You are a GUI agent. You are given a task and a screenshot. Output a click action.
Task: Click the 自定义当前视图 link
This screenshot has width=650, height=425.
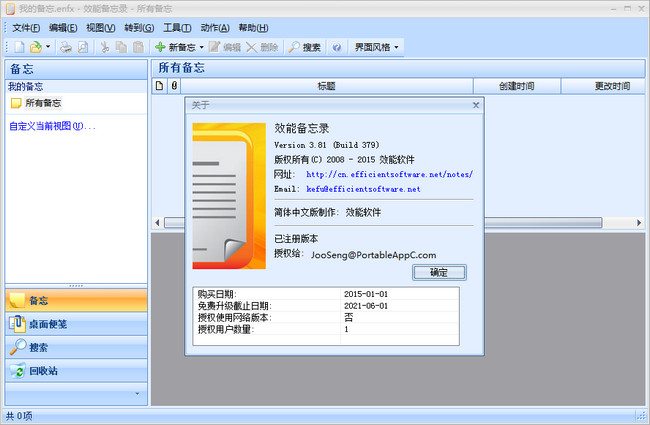(52, 126)
